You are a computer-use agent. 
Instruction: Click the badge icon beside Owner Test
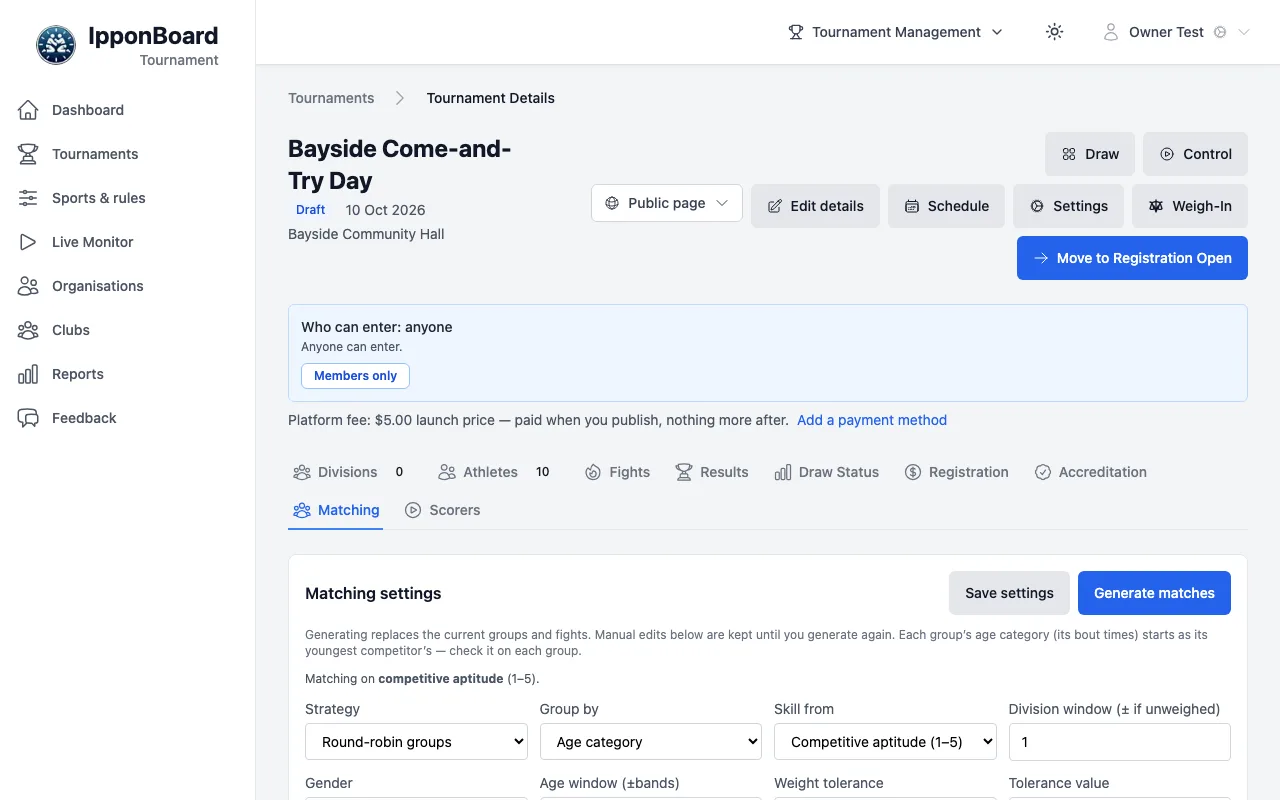pos(1220,32)
